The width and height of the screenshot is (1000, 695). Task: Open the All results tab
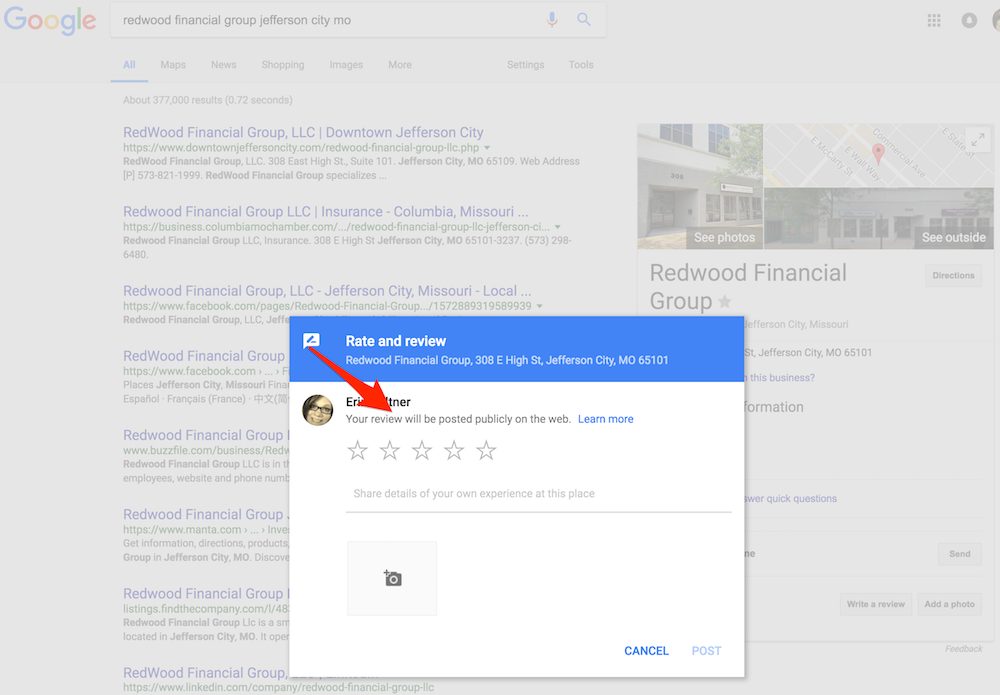[129, 65]
